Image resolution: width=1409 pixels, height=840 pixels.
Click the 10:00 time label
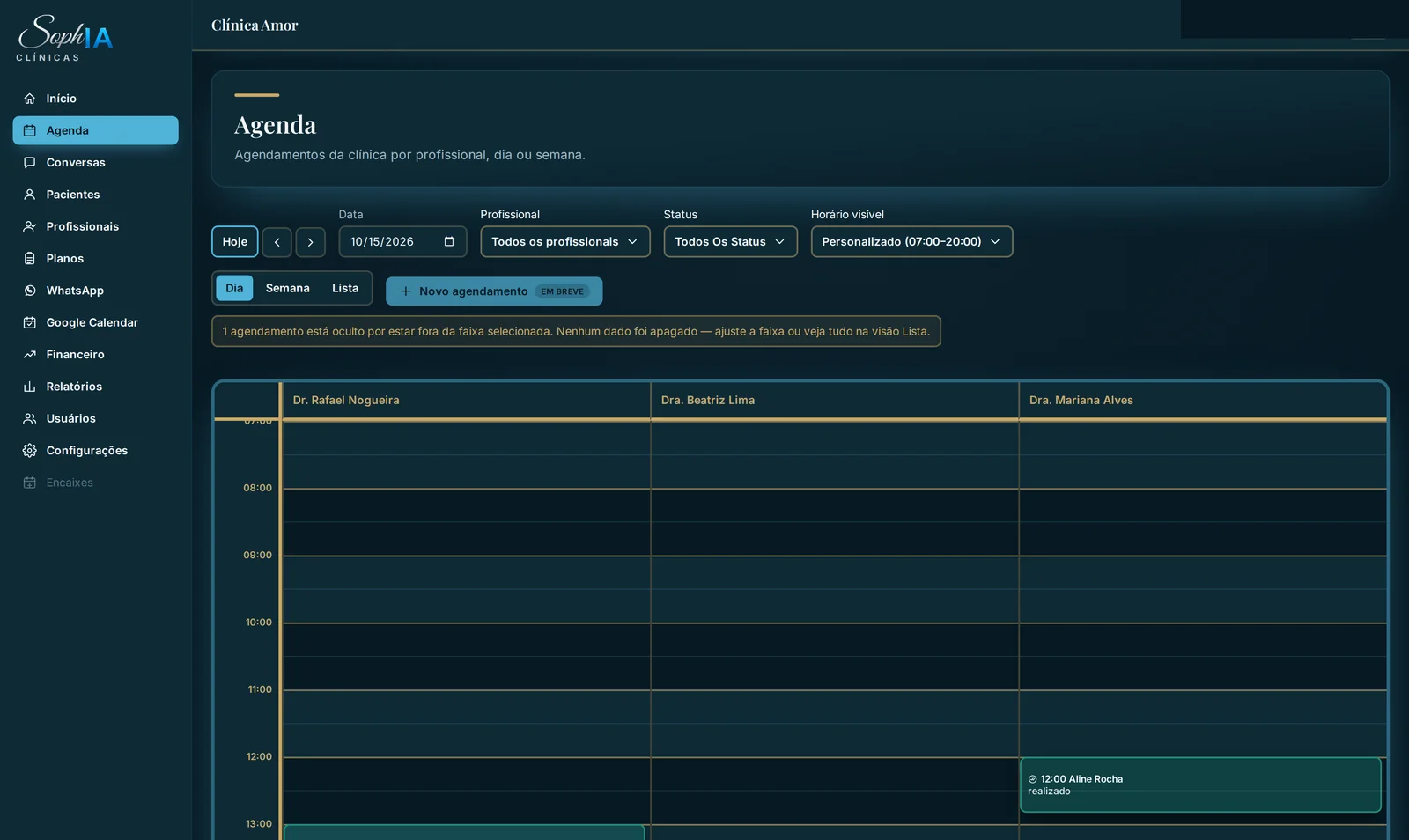[x=259, y=623]
